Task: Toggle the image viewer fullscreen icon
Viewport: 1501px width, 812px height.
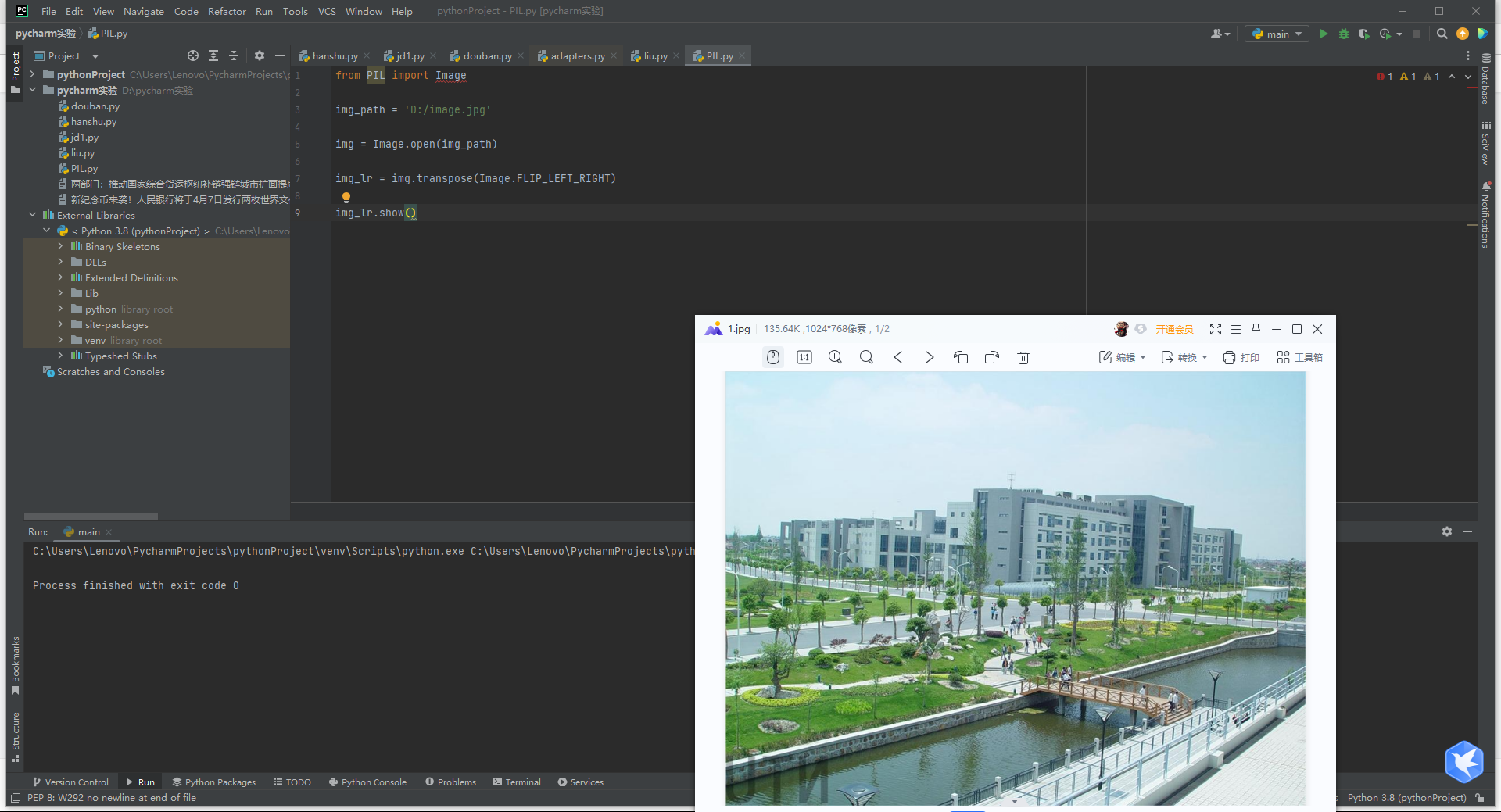Action: [1216, 329]
